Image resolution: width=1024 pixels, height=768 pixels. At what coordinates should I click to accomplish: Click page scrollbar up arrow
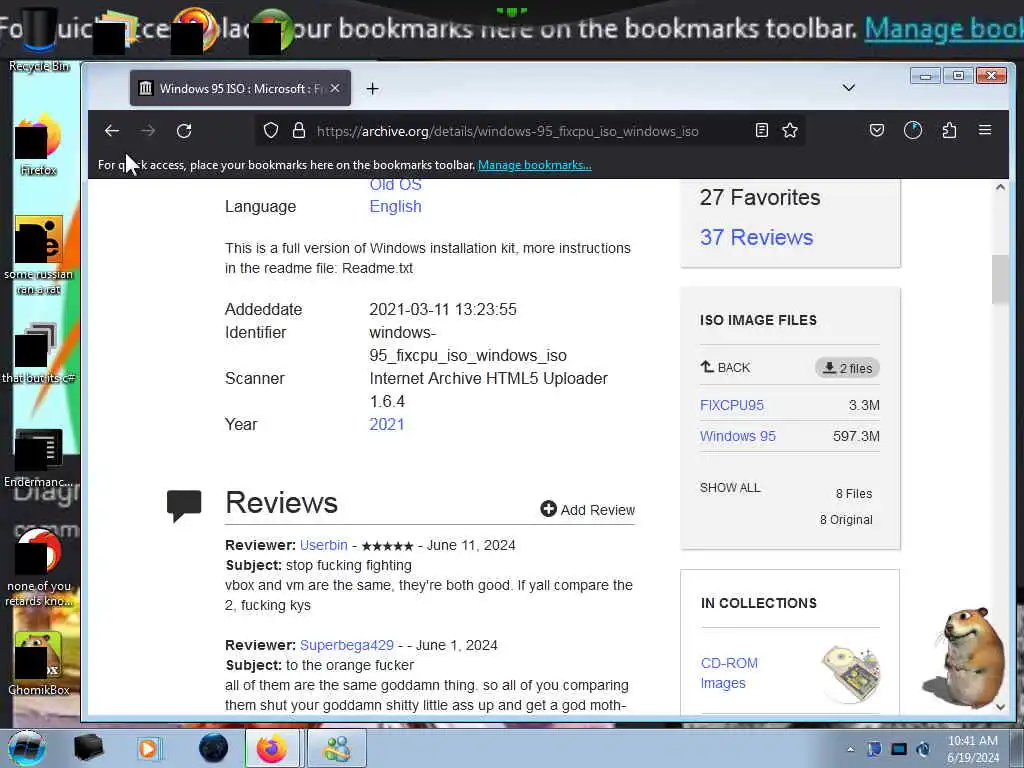[x=1000, y=187]
